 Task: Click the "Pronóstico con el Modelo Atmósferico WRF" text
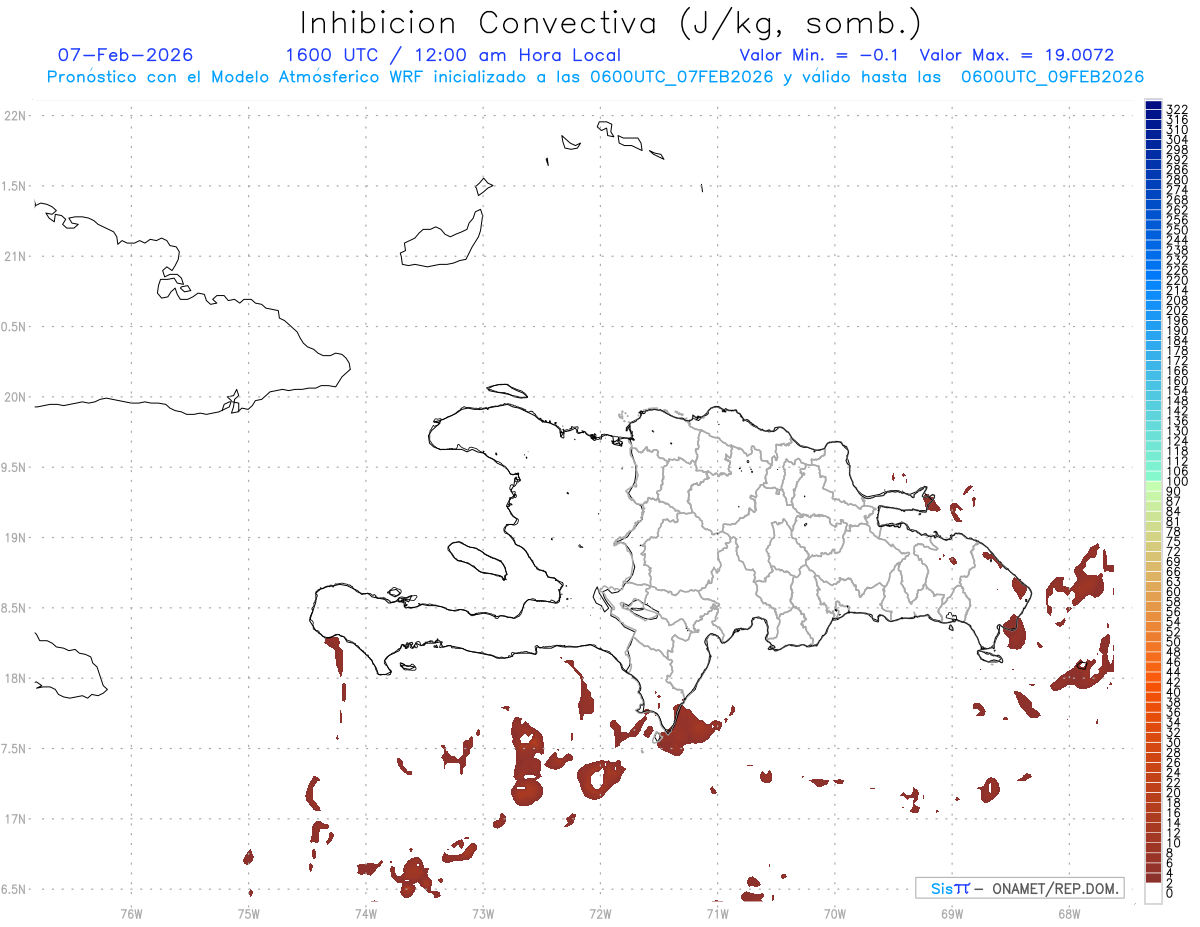coord(236,77)
